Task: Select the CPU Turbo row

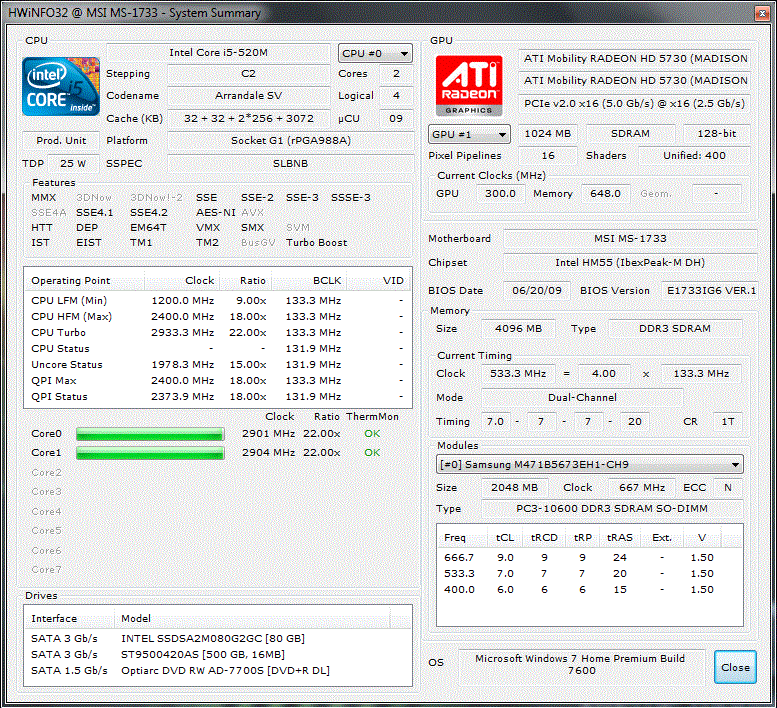Action: point(218,332)
